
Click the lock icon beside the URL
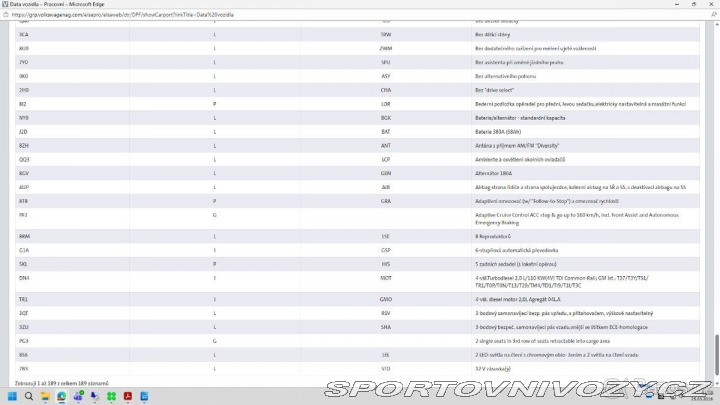pyautogui.click(x=8, y=15)
